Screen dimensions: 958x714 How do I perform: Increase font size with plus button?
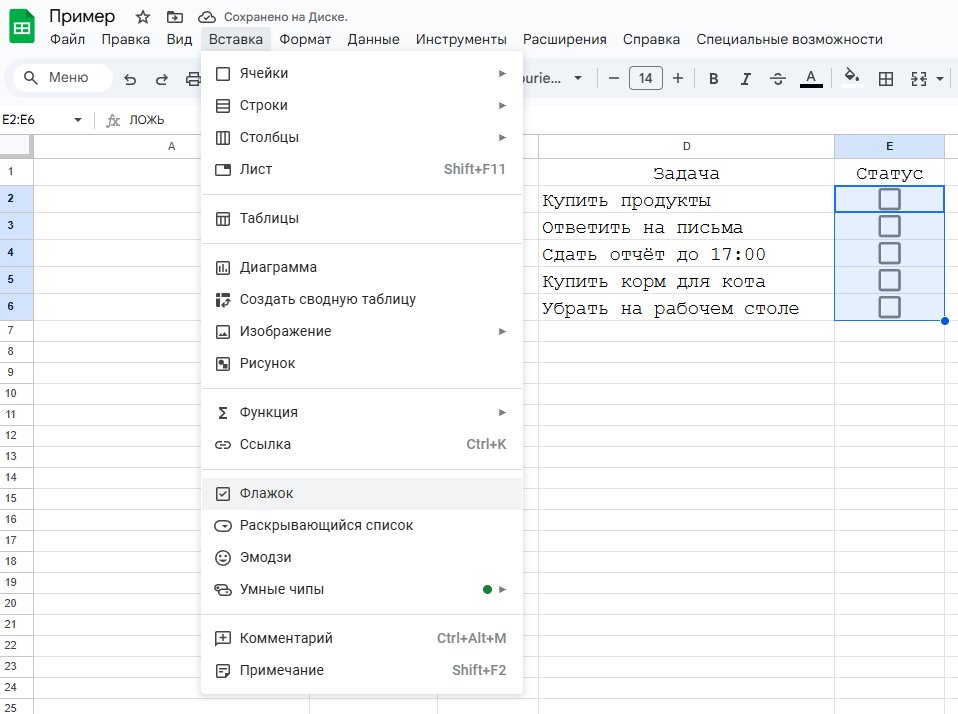678,78
